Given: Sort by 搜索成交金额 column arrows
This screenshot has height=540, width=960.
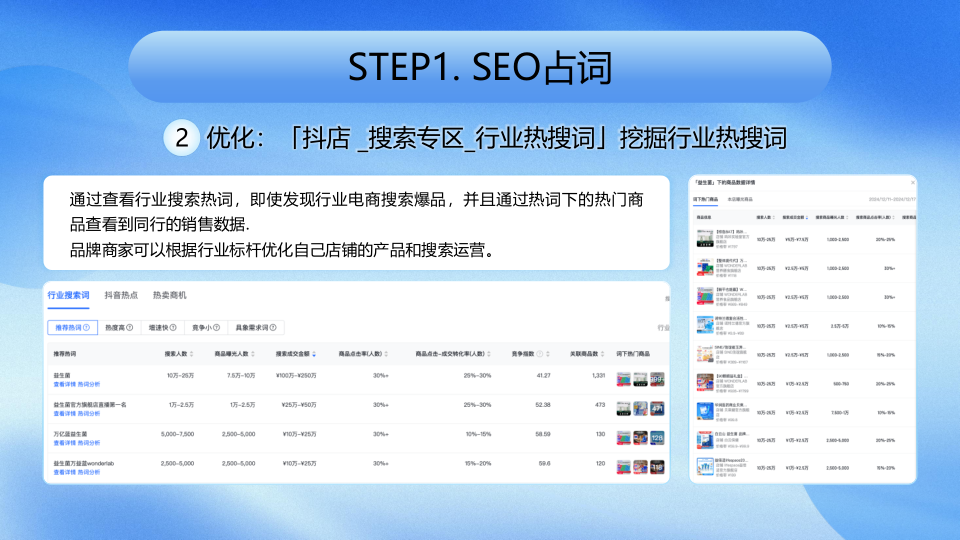Looking at the screenshot, I should (x=314, y=354).
